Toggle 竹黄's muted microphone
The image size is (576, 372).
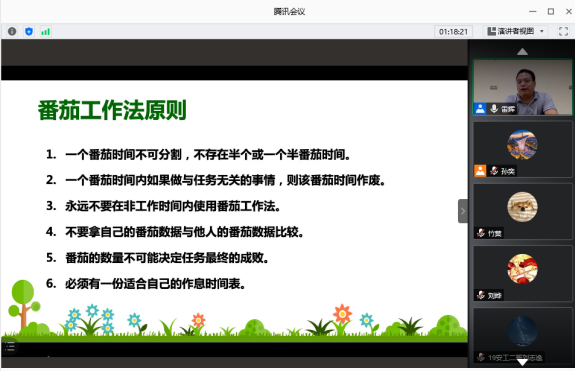(x=481, y=233)
